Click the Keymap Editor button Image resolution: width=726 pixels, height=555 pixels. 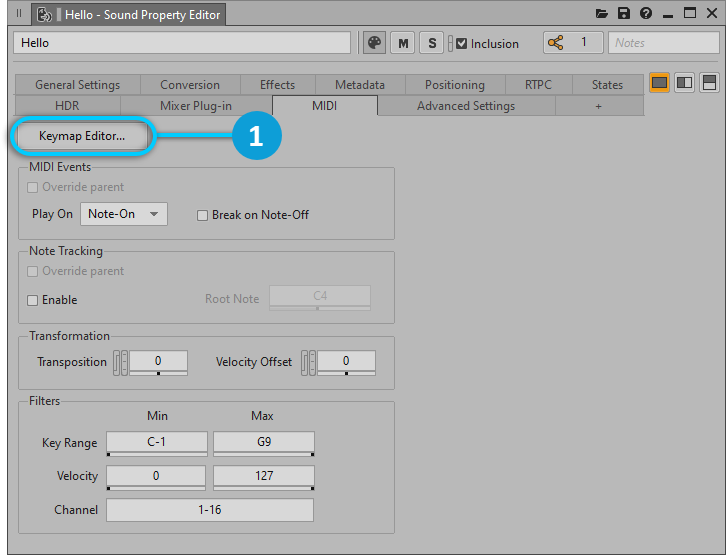point(82,137)
